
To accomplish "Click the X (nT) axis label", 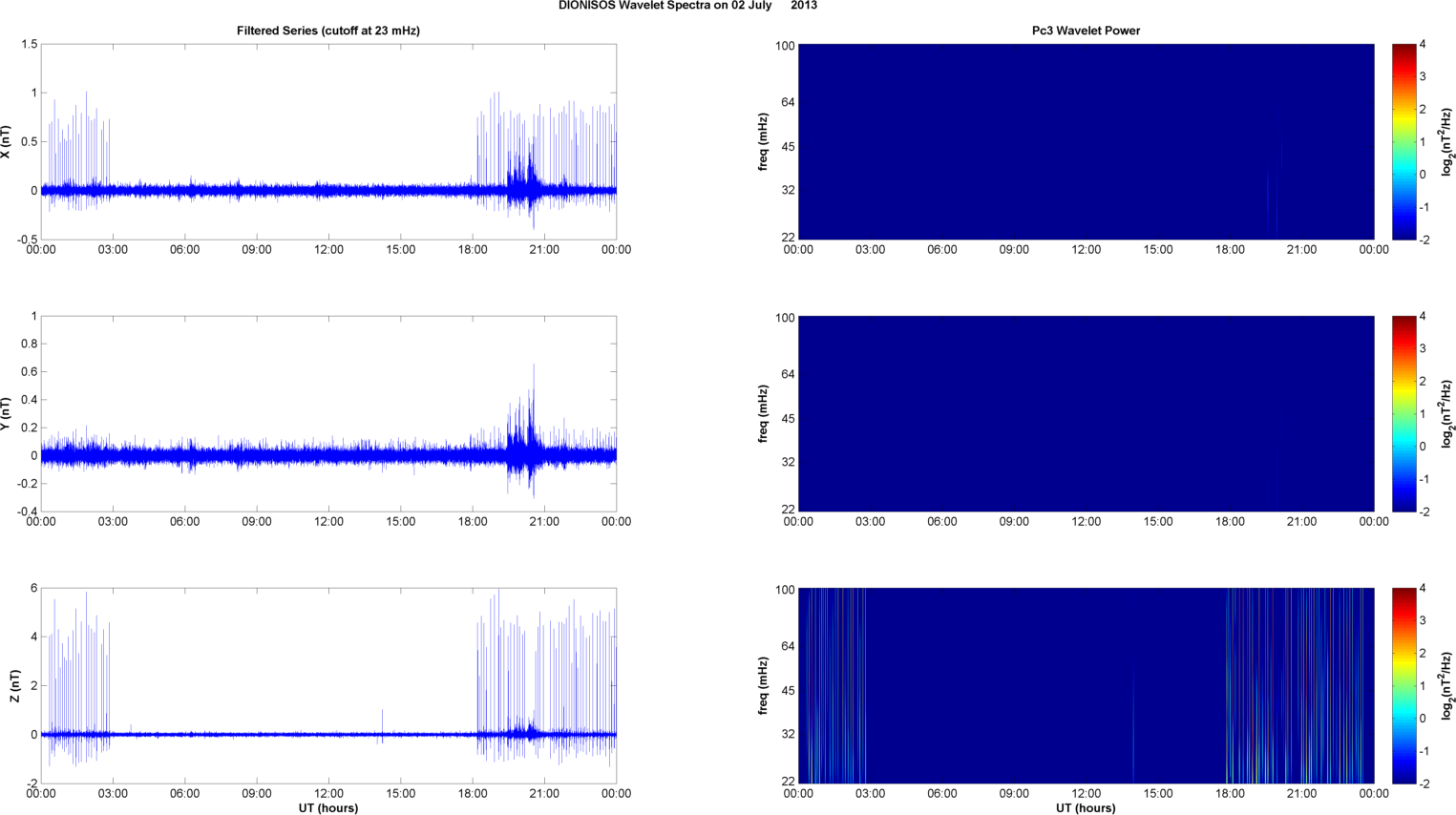I will (x=7, y=142).
